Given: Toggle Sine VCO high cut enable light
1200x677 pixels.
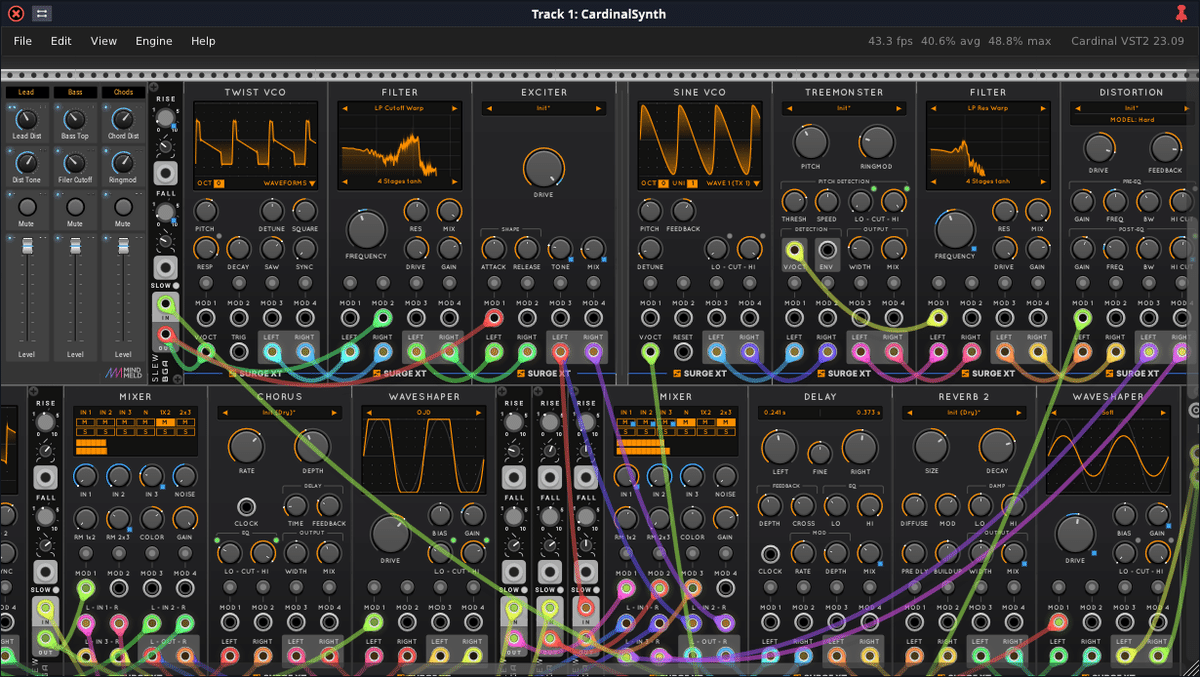Looking at the screenshot, I should click(763, 238).
